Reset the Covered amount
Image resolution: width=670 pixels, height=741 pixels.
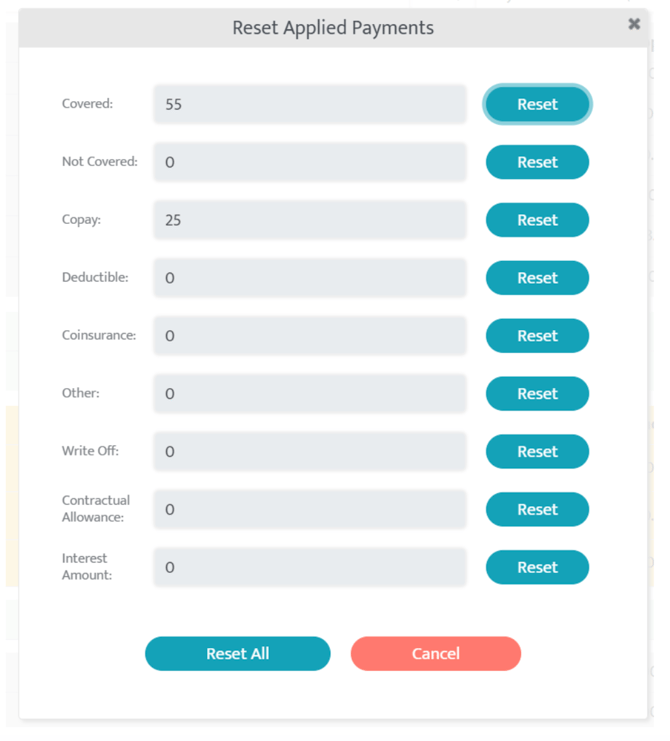coord(537,104)
